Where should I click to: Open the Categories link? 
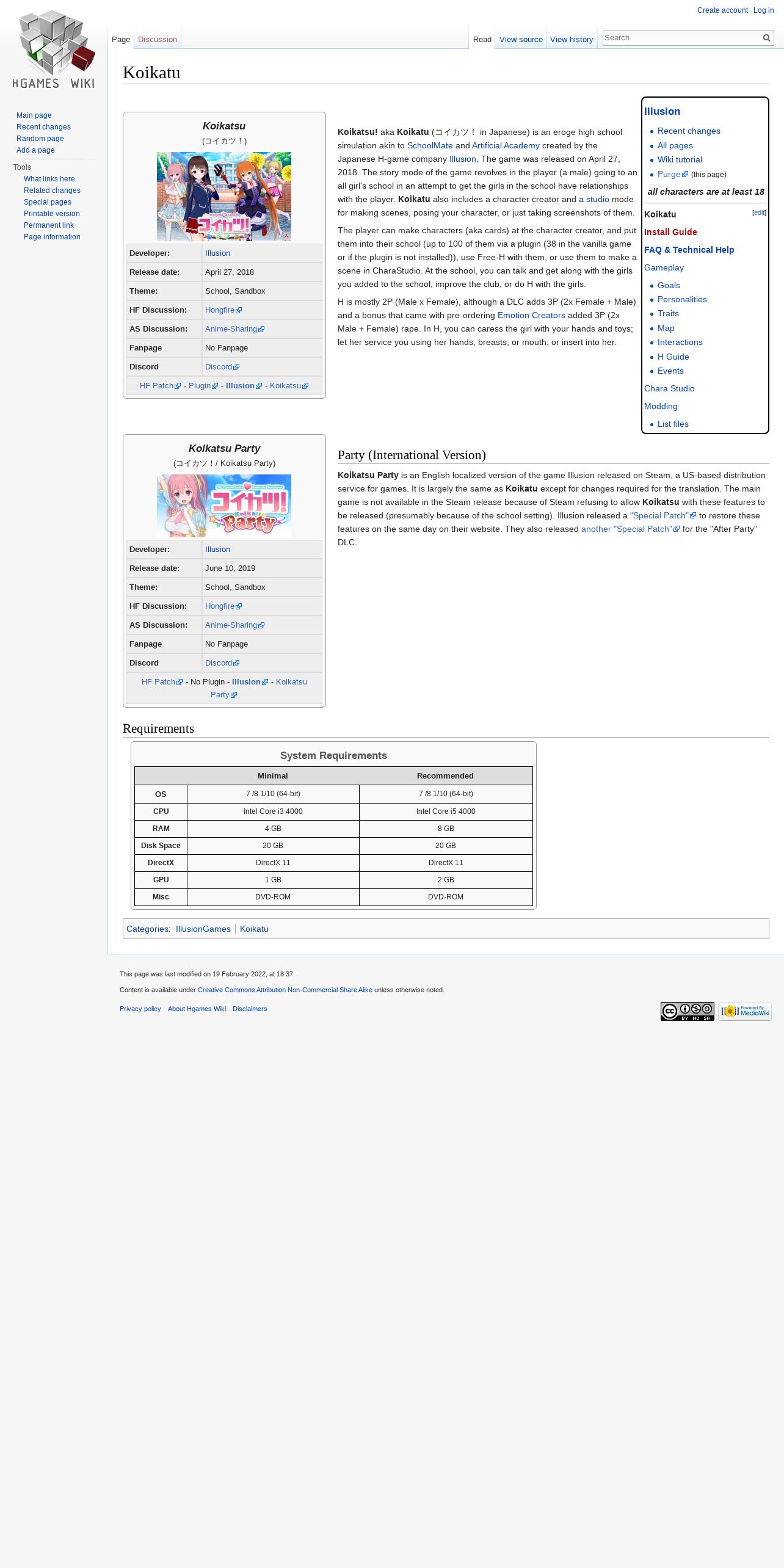[x=148, y=929]
